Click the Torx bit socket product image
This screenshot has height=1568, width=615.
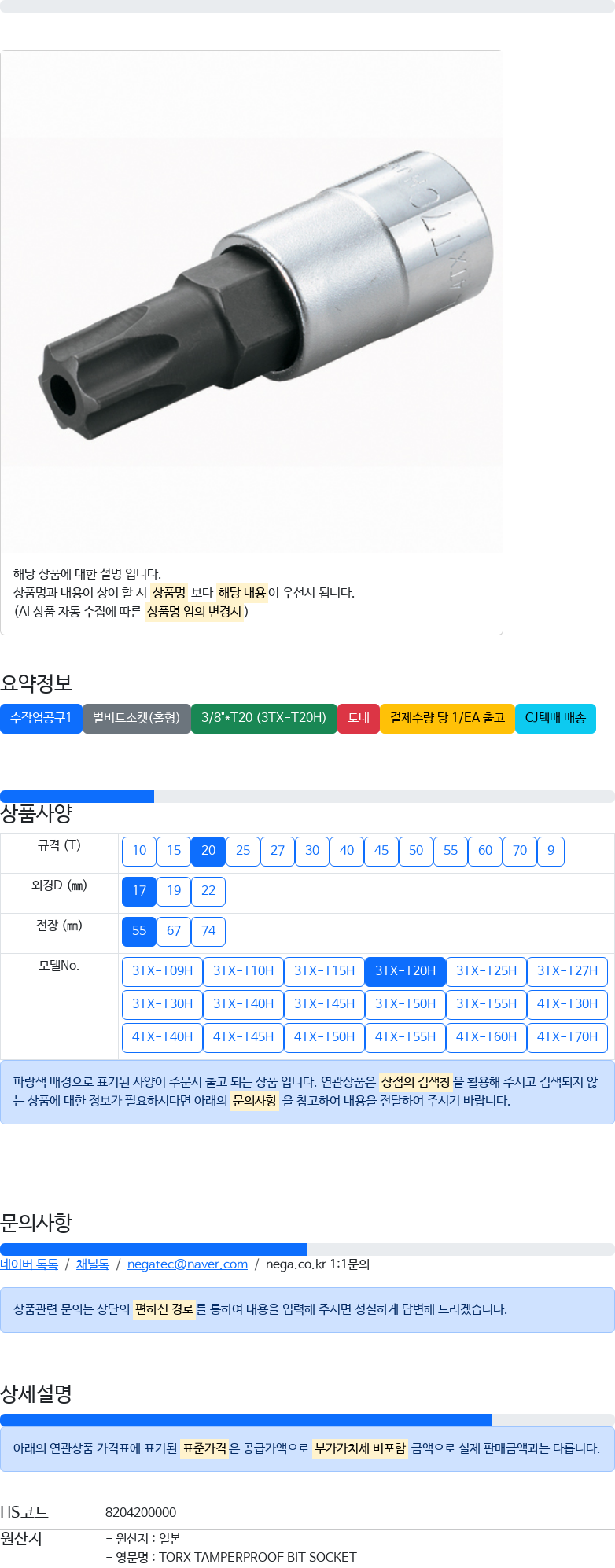252,303
